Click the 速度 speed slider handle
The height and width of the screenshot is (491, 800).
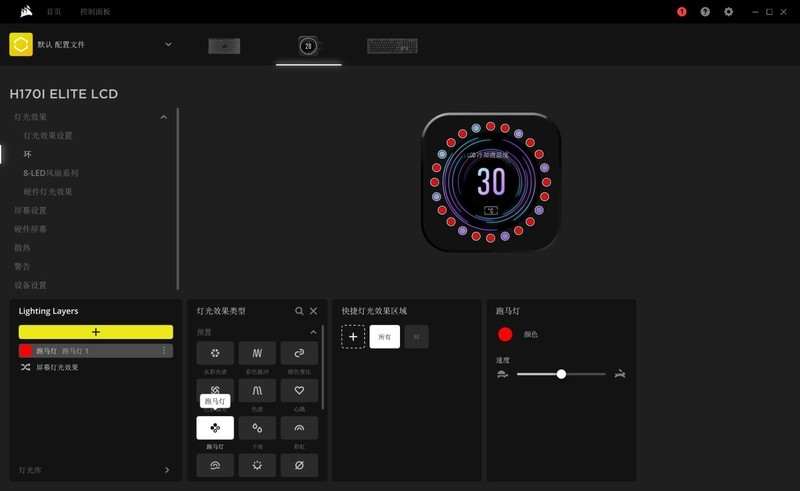(x=561, y=374)
